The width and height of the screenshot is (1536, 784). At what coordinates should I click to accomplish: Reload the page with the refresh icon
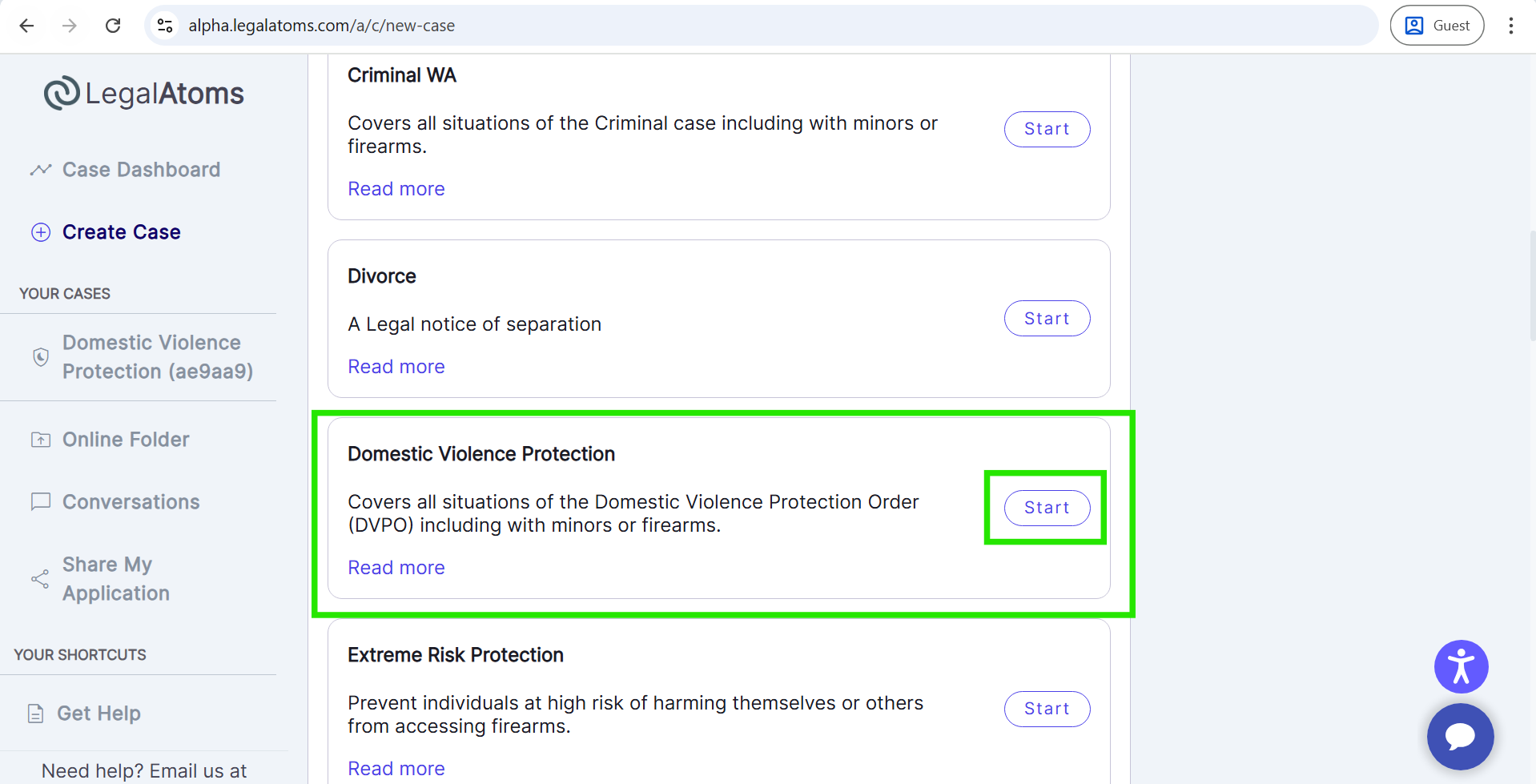113,26
